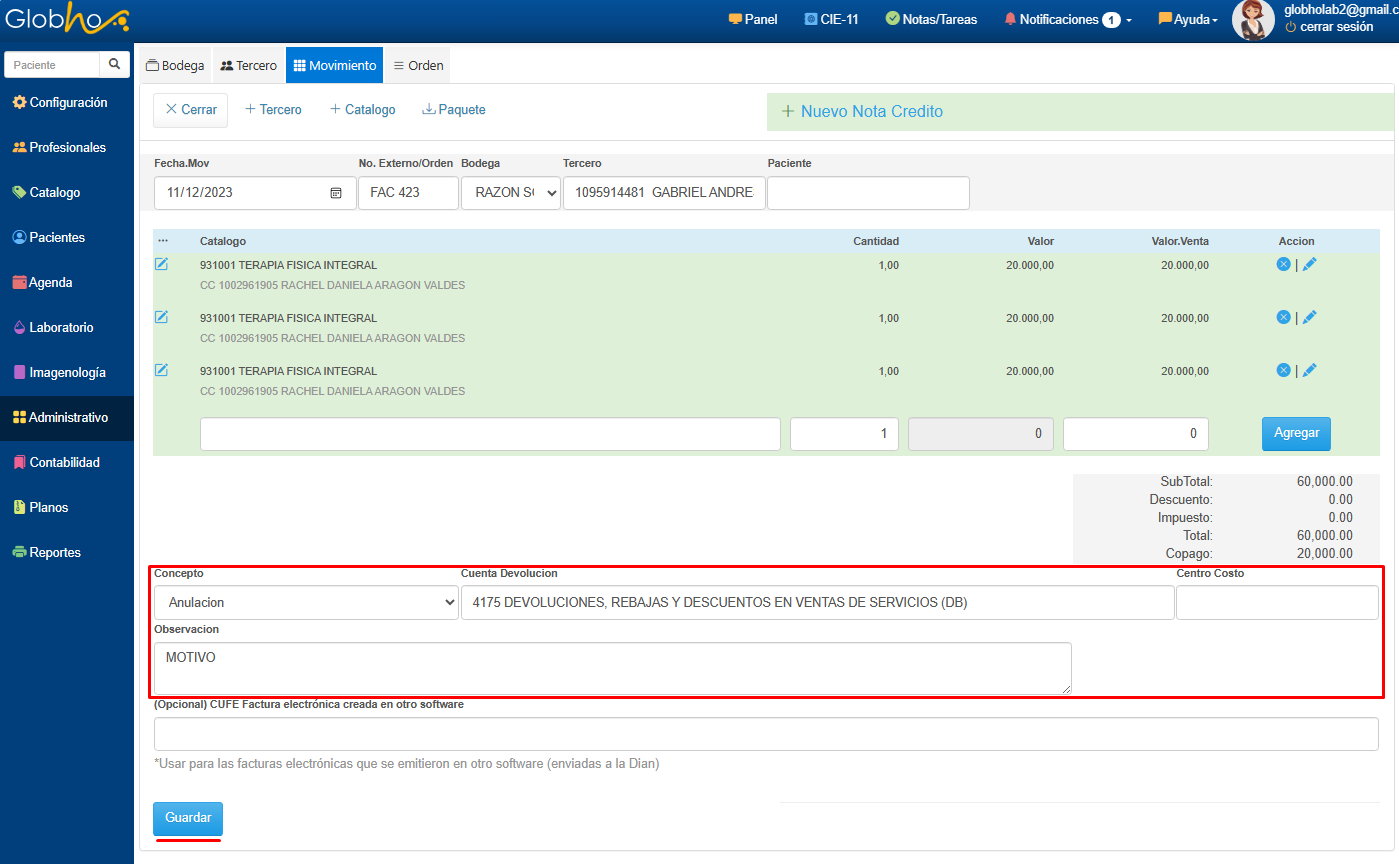Open the Bodega dropdown selector

click(511, 193)
